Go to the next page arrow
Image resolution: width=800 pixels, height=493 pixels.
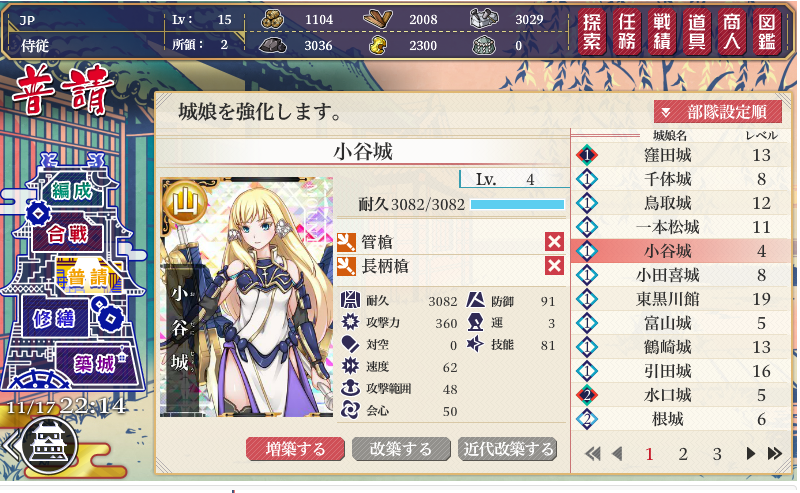(x=751, y=453)
